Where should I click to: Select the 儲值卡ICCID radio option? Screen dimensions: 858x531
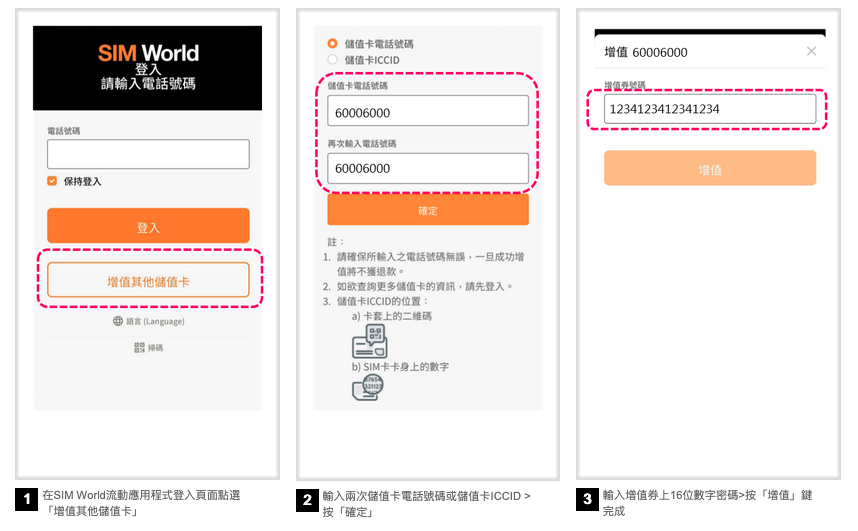pyautogui.click(x=332, y=60)
